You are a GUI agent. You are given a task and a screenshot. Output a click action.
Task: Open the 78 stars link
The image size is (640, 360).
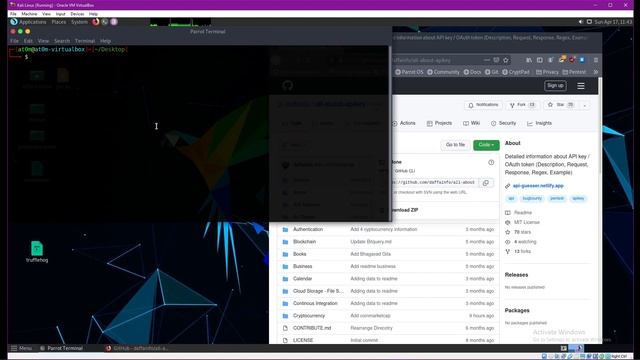point(522,232)
